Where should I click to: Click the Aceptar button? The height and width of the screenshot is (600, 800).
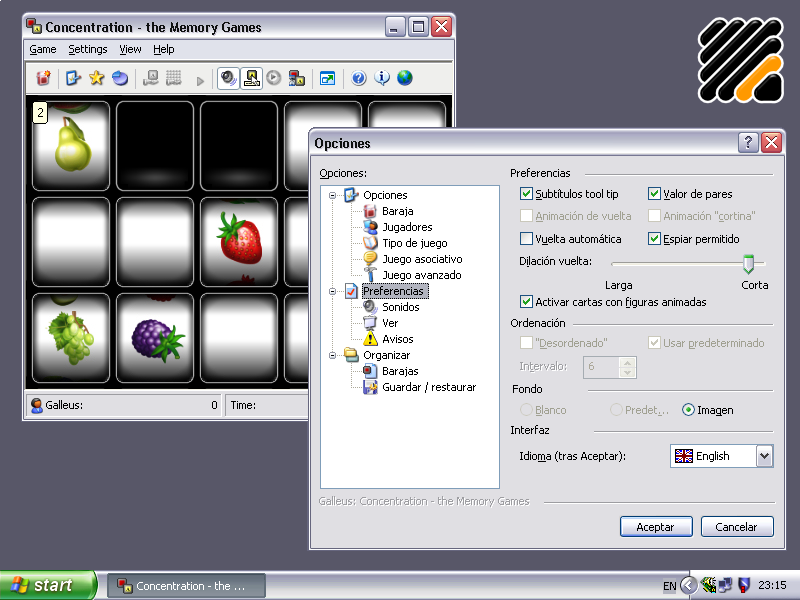pyautogui.click(x=655, y=527)
